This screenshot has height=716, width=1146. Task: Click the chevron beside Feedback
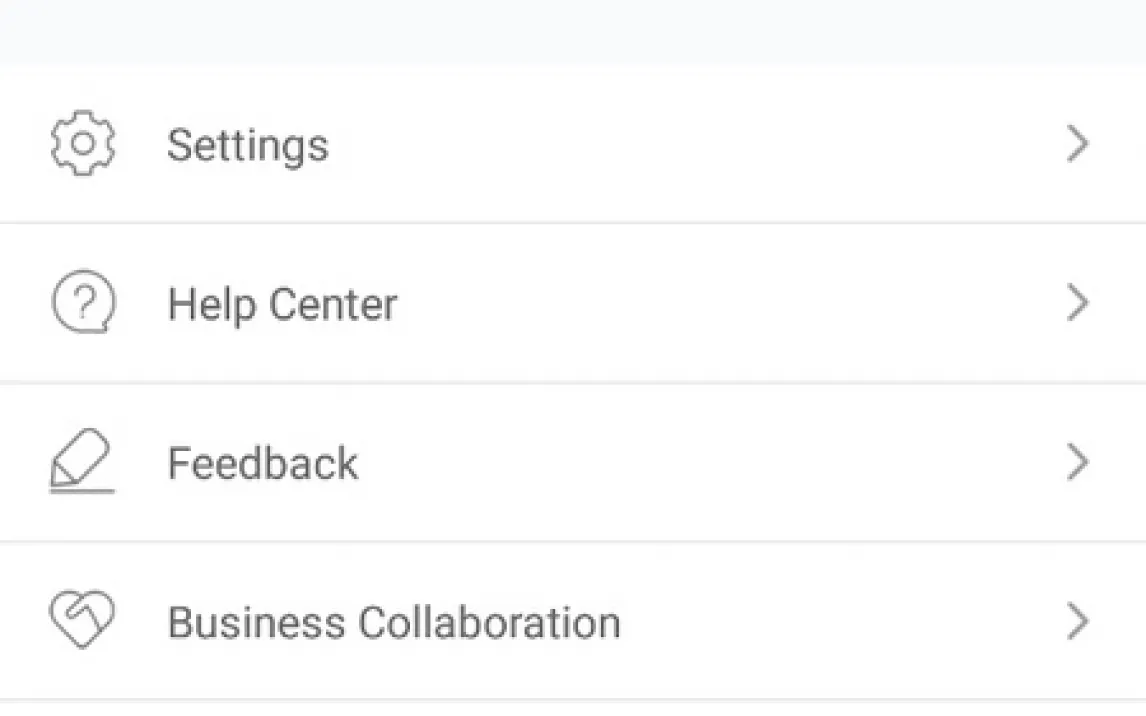1077,463
